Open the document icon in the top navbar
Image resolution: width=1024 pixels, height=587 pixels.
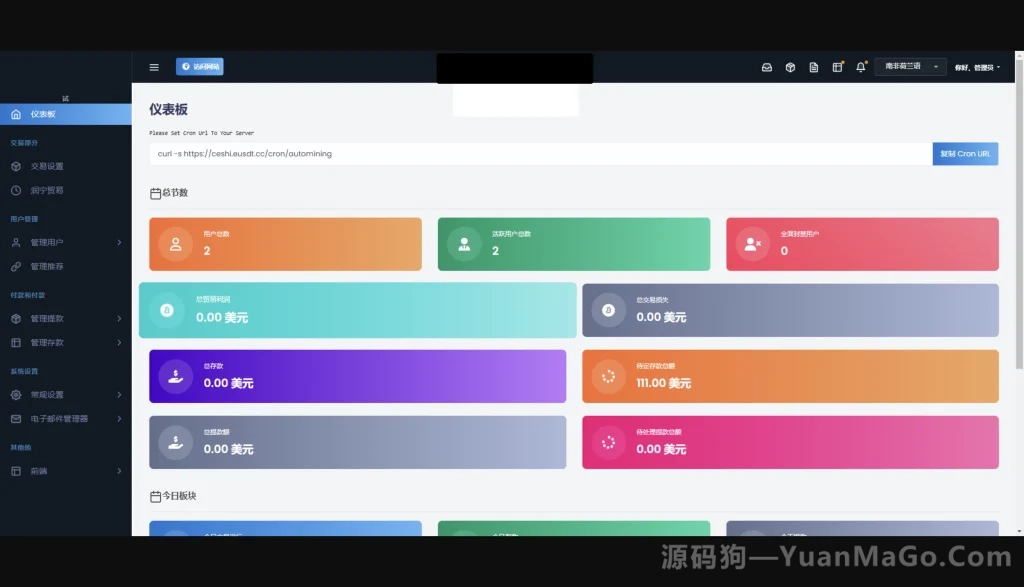(813, 66)
